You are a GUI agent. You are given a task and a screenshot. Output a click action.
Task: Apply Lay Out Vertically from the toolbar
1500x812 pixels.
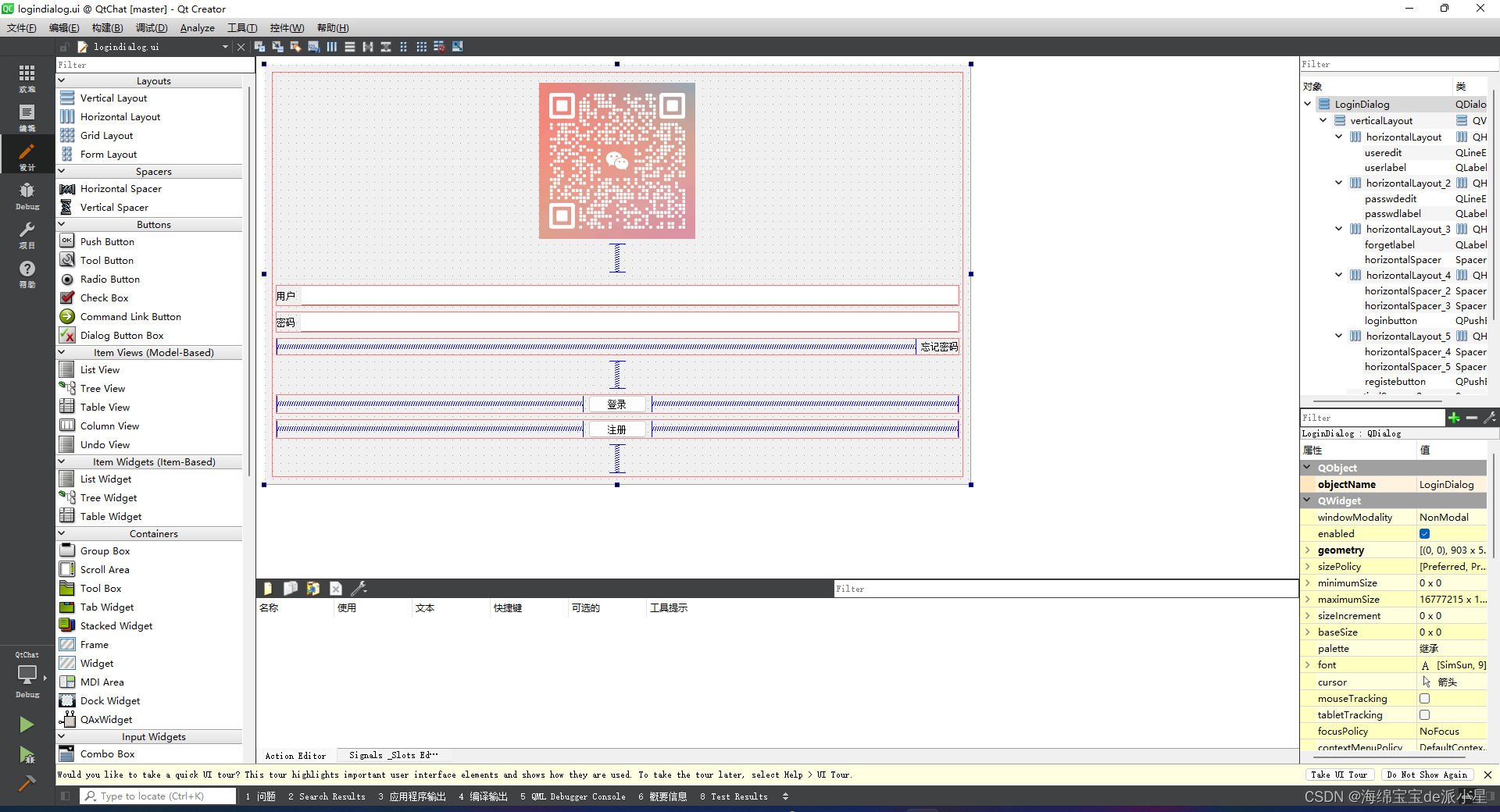pos(350,47)
